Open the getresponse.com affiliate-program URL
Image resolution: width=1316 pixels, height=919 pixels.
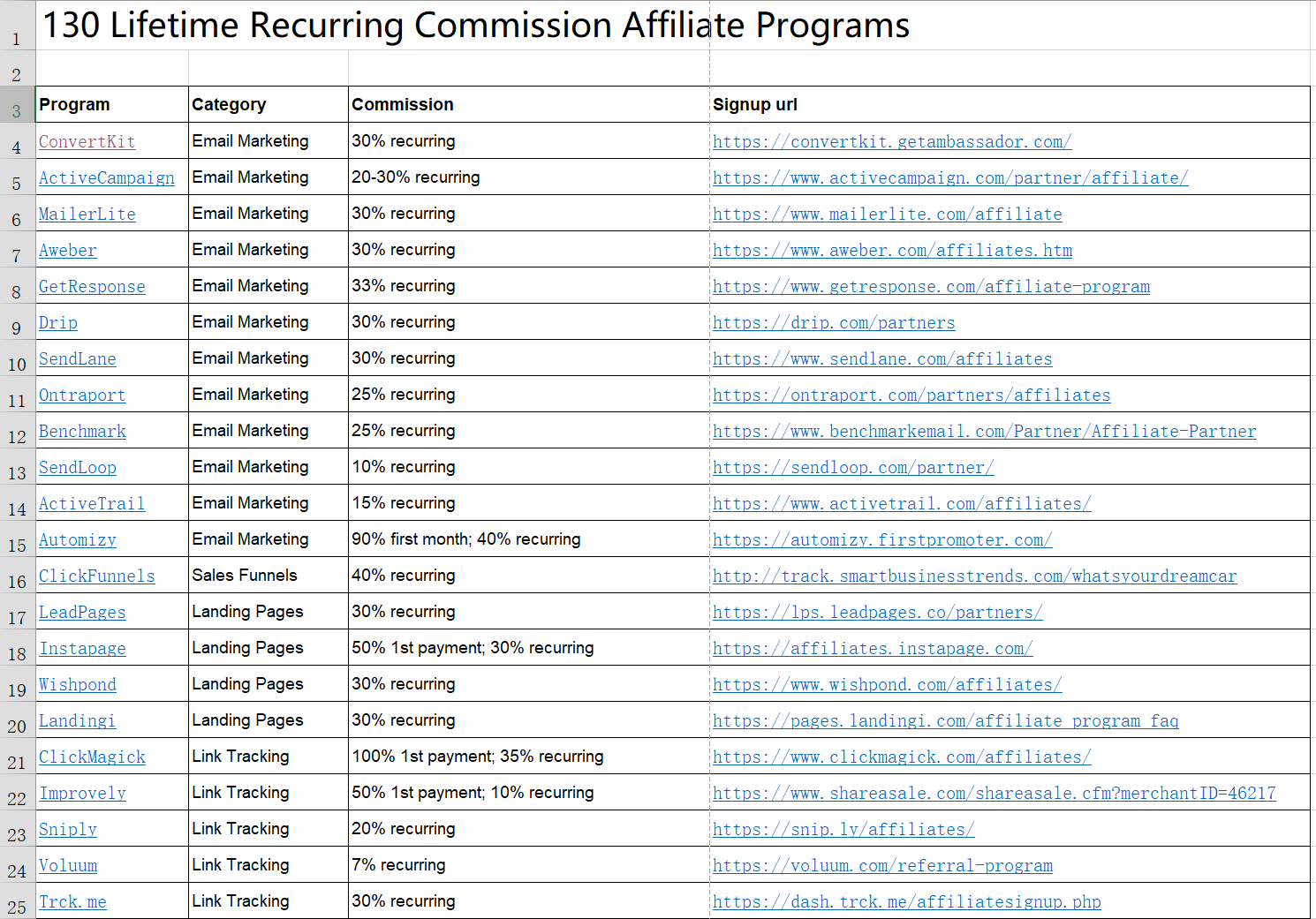(931, 286)
